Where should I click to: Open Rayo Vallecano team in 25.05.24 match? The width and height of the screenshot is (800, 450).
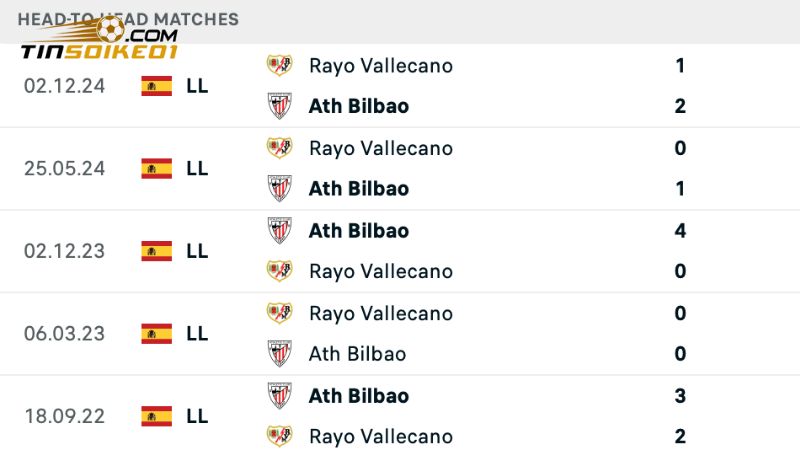(x=380, y=148)
